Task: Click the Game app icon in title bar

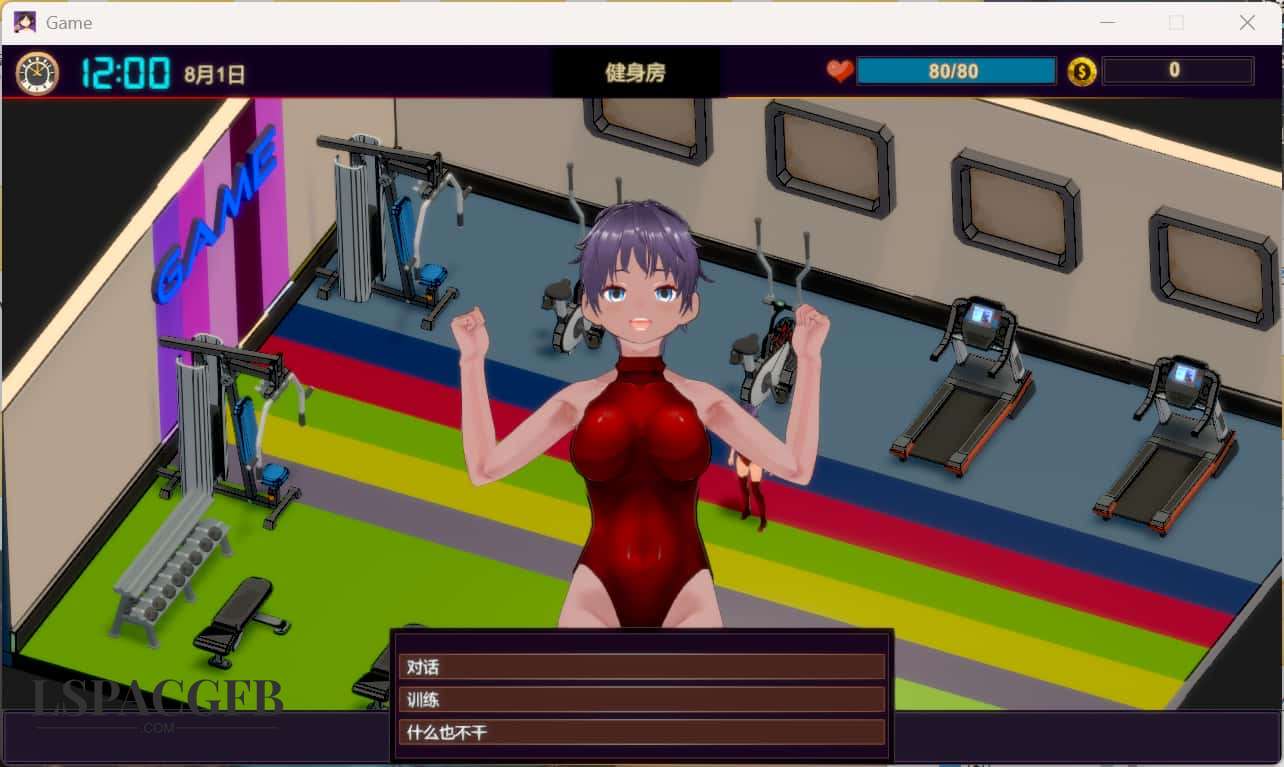Action: tap(25, 22)
